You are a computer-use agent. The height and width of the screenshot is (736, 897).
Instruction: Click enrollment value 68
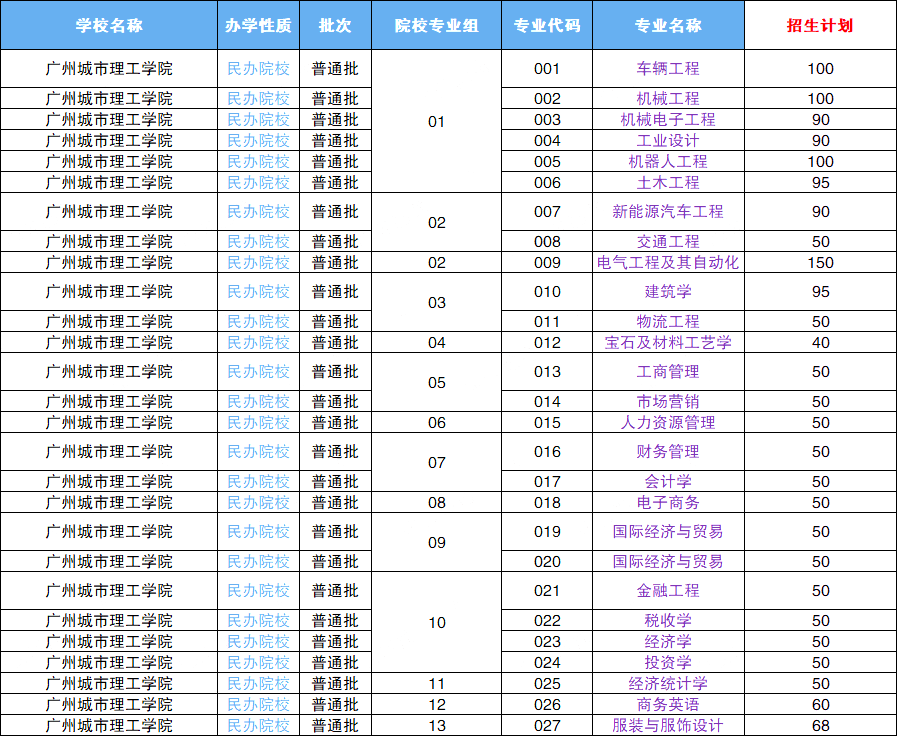tap(820, 726)
